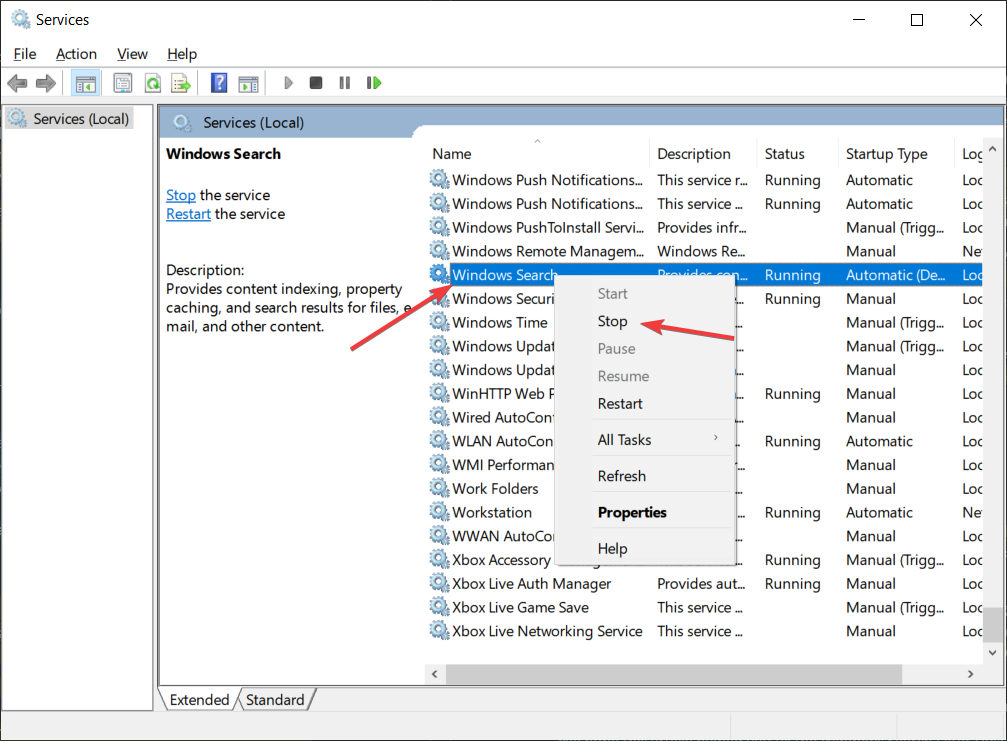This screenshot has height=741, width=1007.
Task: Click vertical scrollbar down arrow
Action: (x=992, y=652)
